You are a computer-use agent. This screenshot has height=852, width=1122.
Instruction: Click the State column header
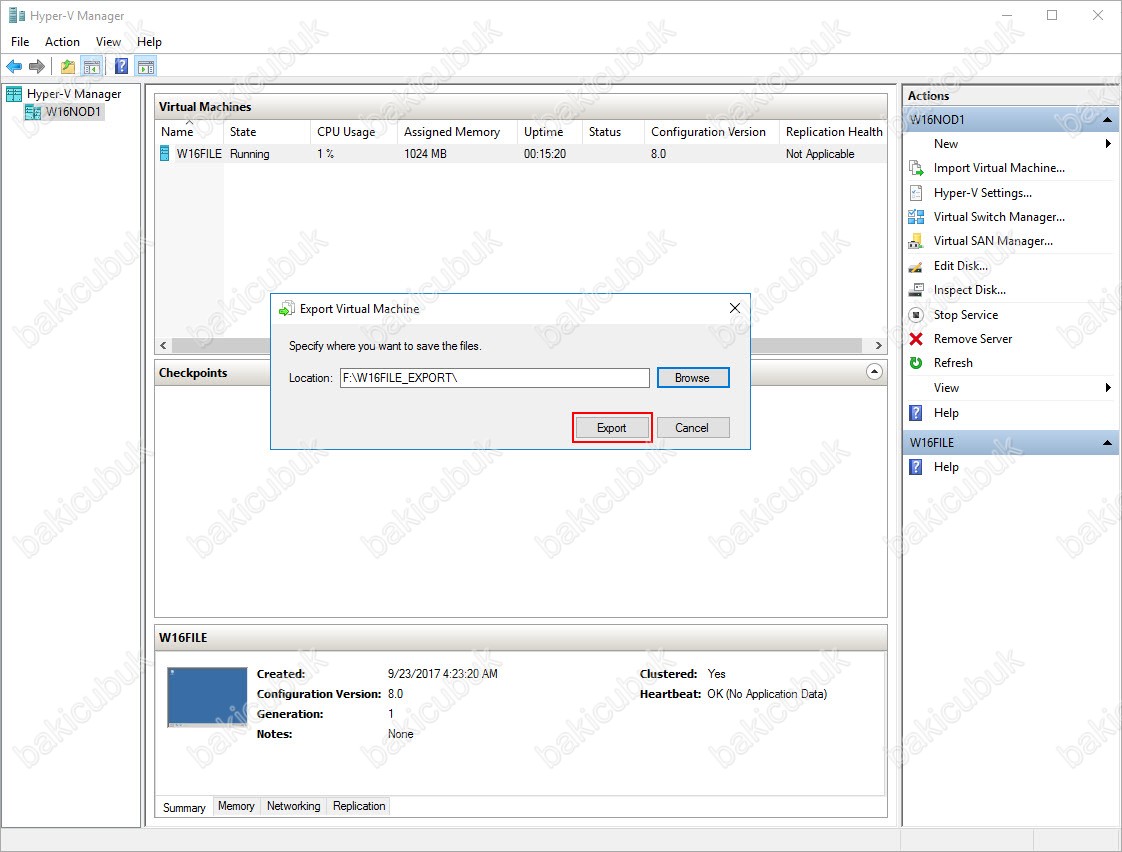266,132
